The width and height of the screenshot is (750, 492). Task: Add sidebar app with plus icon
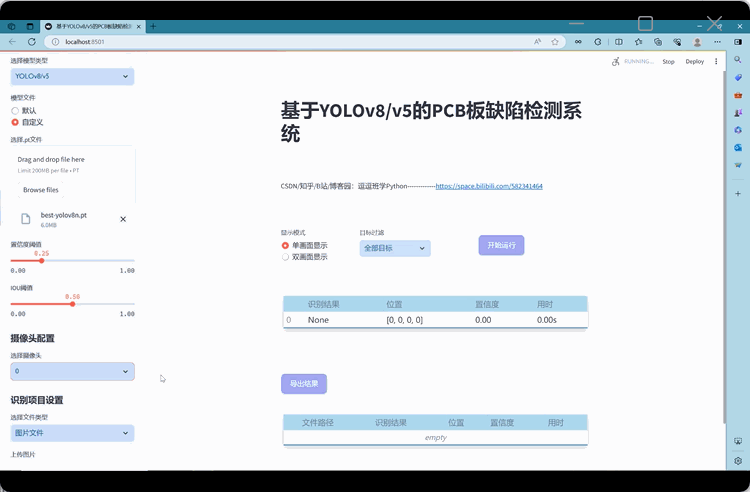[738, 194]
